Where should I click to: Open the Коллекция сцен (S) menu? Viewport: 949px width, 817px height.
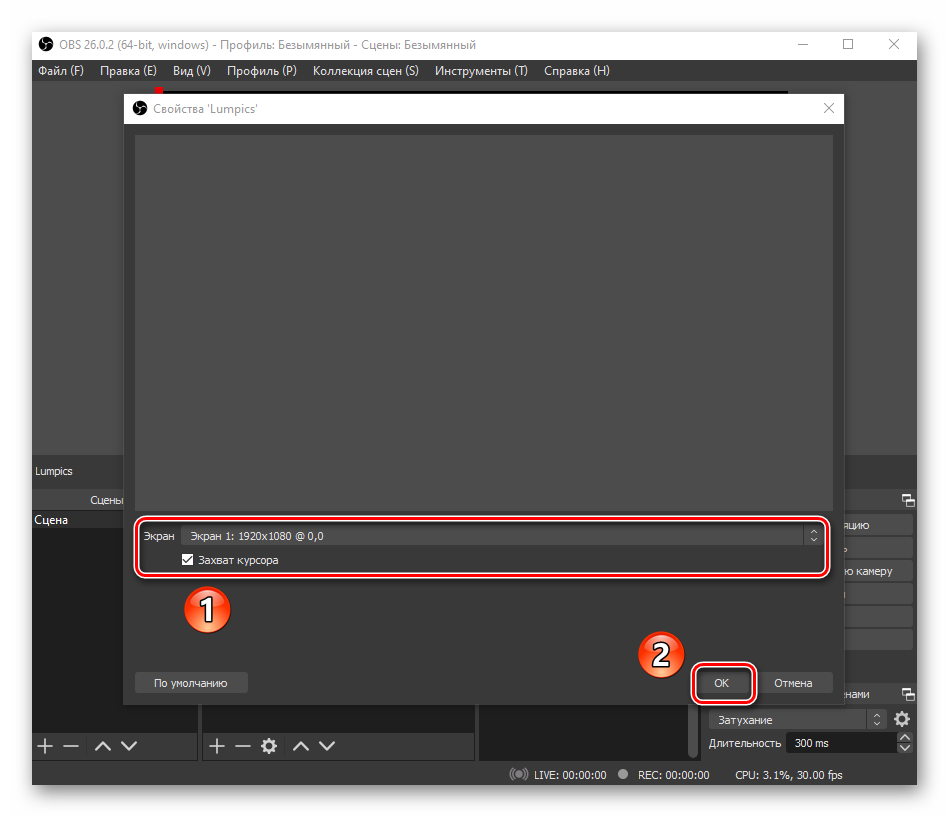point(365,71)
